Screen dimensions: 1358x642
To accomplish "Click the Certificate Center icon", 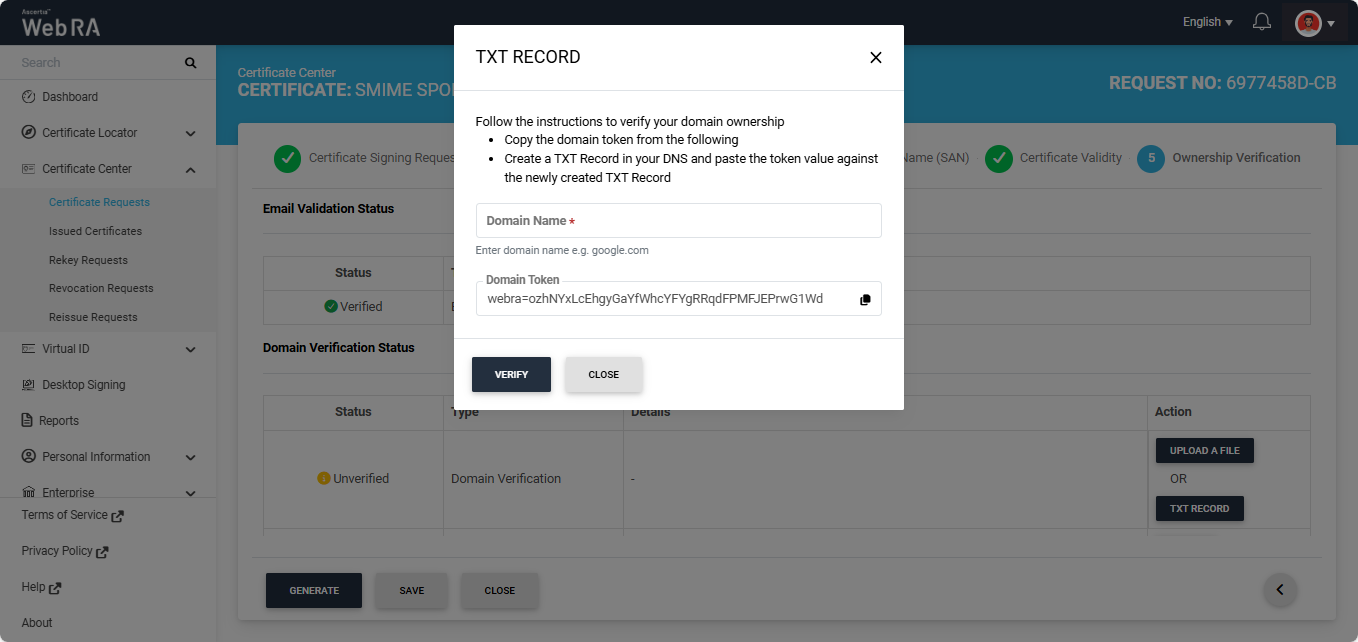I will click(28, 169).
